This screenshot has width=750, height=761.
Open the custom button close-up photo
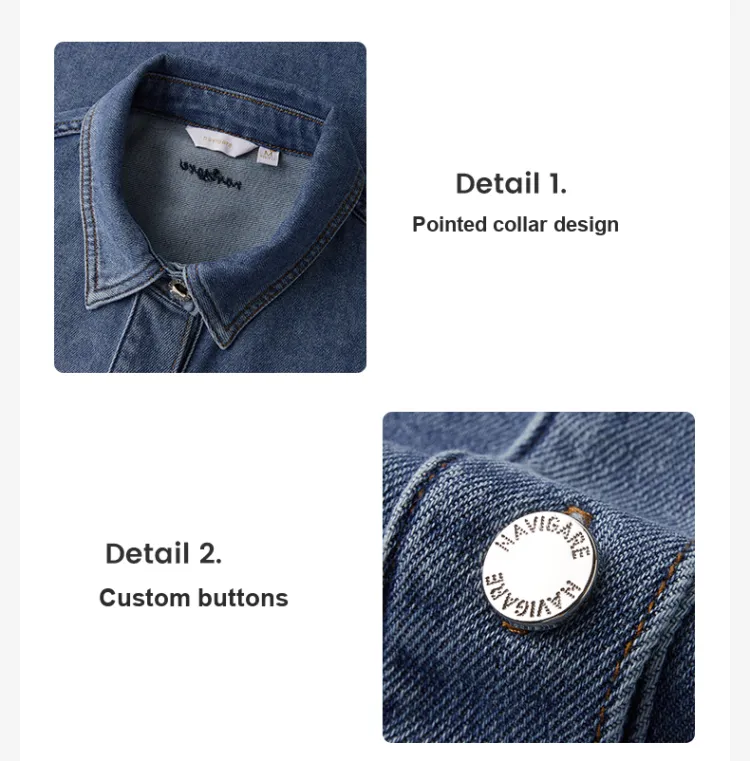click(538, 577)
